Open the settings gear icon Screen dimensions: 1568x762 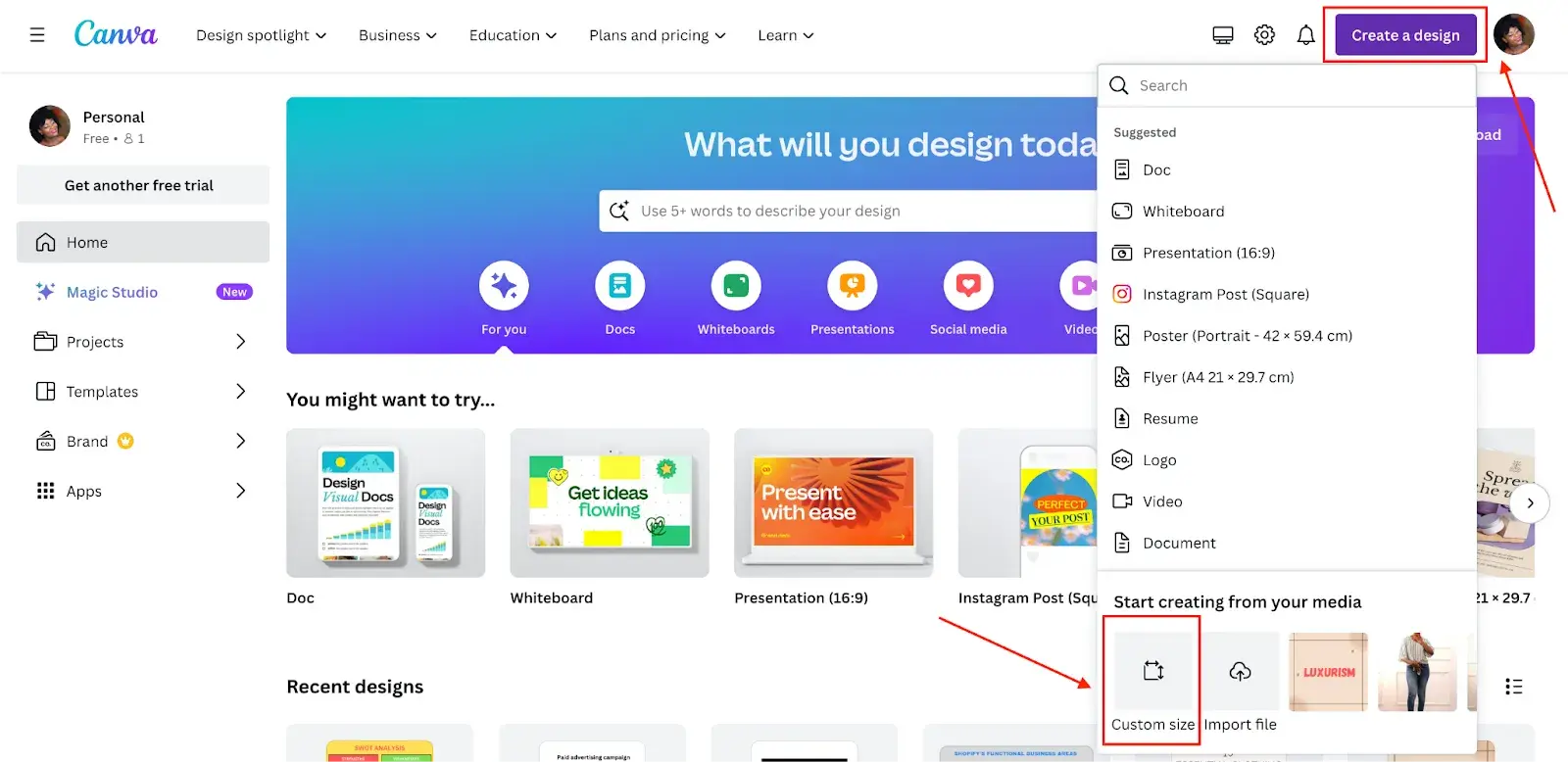coord(1264,35)
